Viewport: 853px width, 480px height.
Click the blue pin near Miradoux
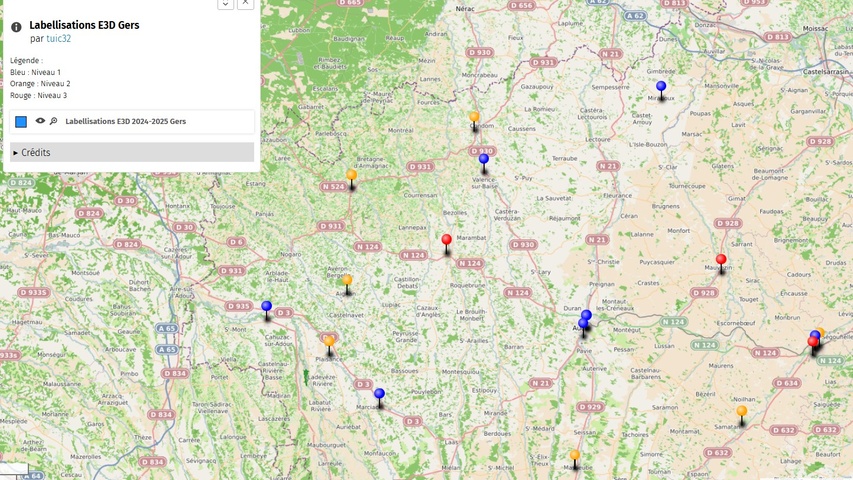661,87
